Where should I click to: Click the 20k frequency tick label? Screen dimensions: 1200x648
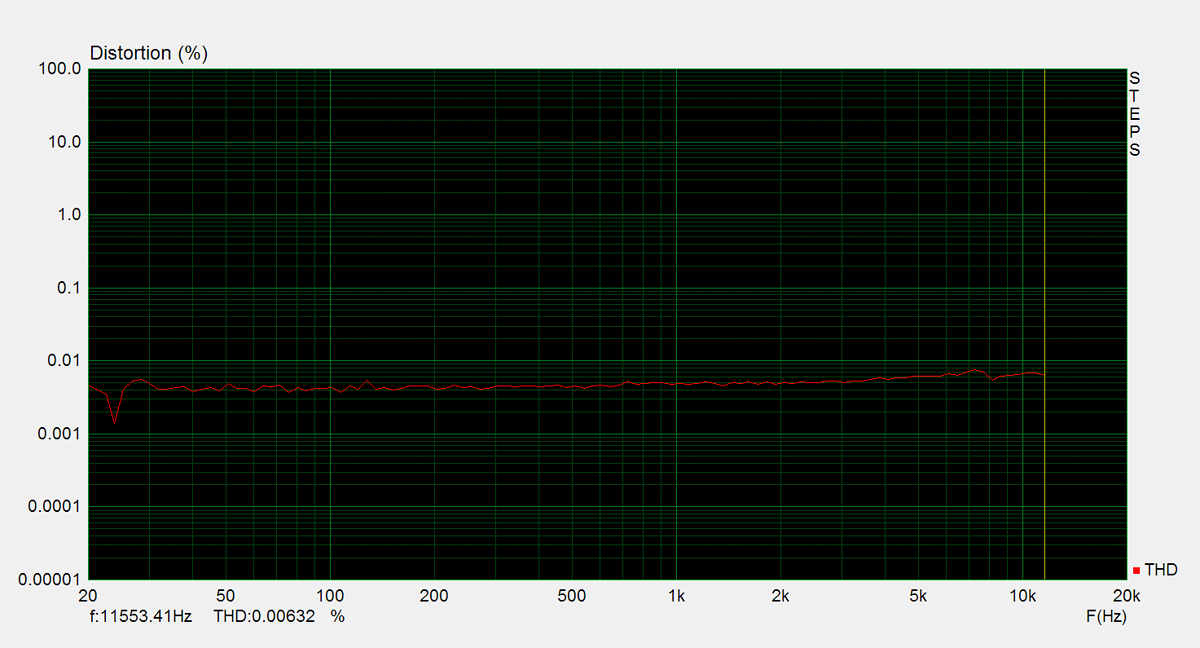(x=1126, y=597)
